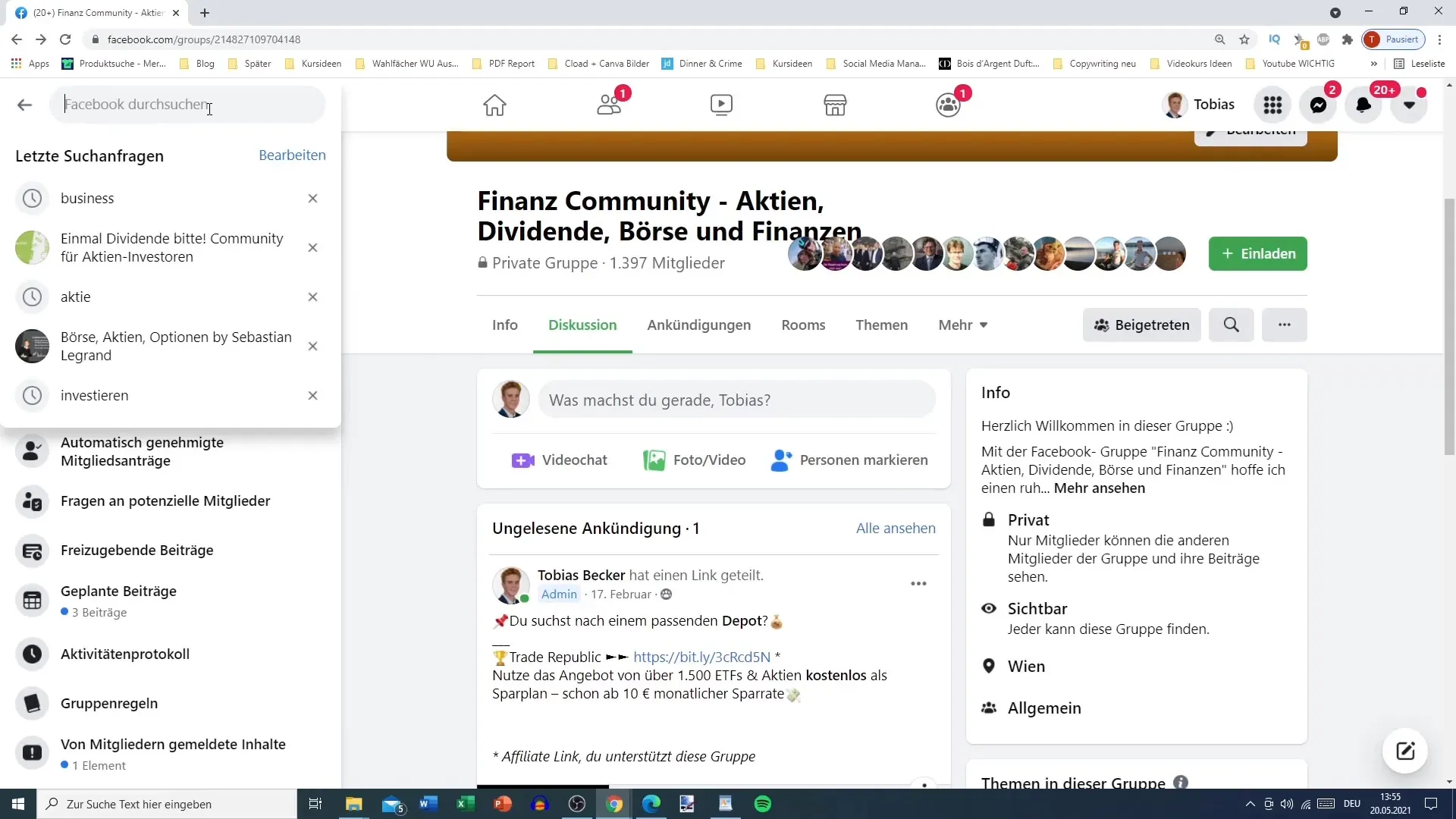Viewport: 1456px width, 819px height.
Task: Open the group's three-dot options button
Action: click(1284, 325)
